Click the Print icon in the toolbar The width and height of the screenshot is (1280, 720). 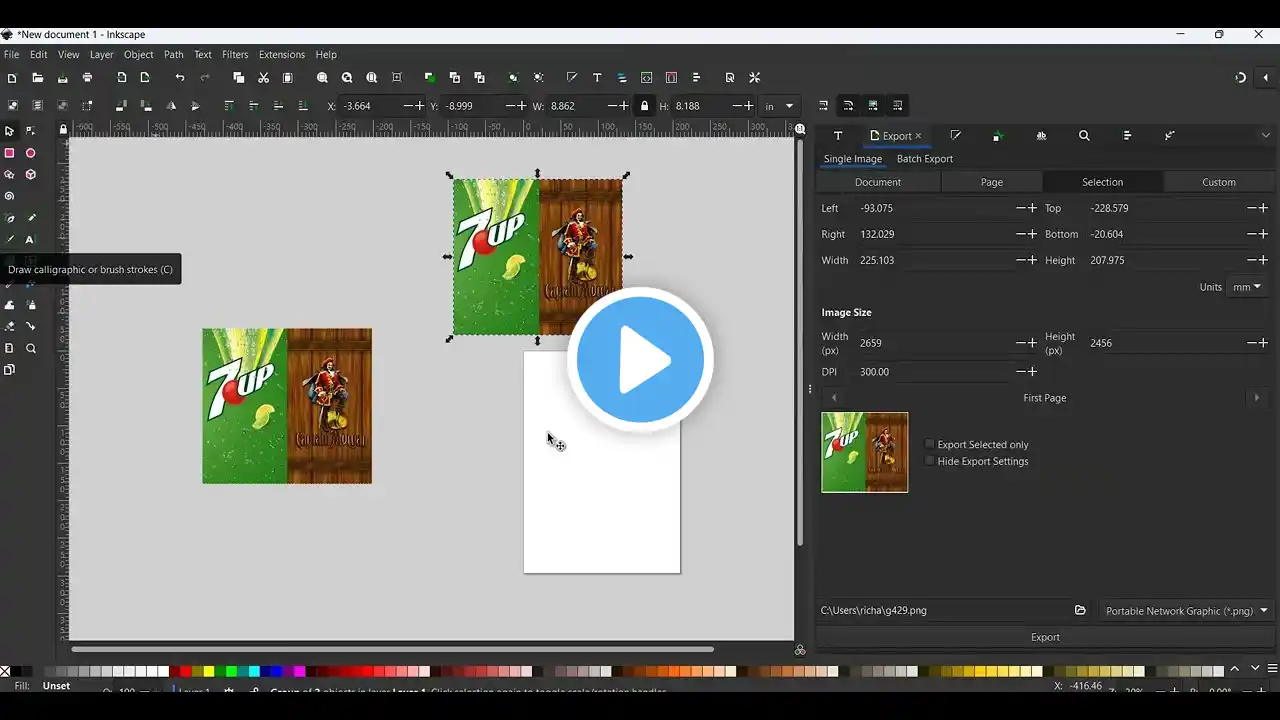pos(87,78)
